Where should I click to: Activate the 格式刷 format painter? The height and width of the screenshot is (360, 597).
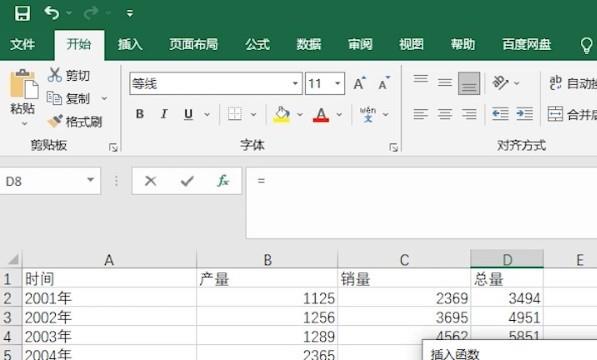pyautogui.click(x=75, y=122)
